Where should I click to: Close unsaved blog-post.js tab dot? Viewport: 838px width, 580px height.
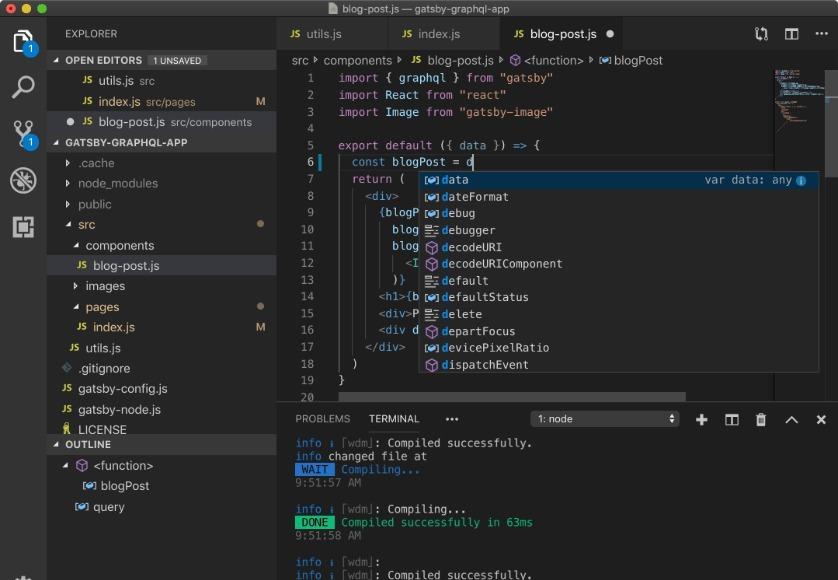(x=610, y=34)
